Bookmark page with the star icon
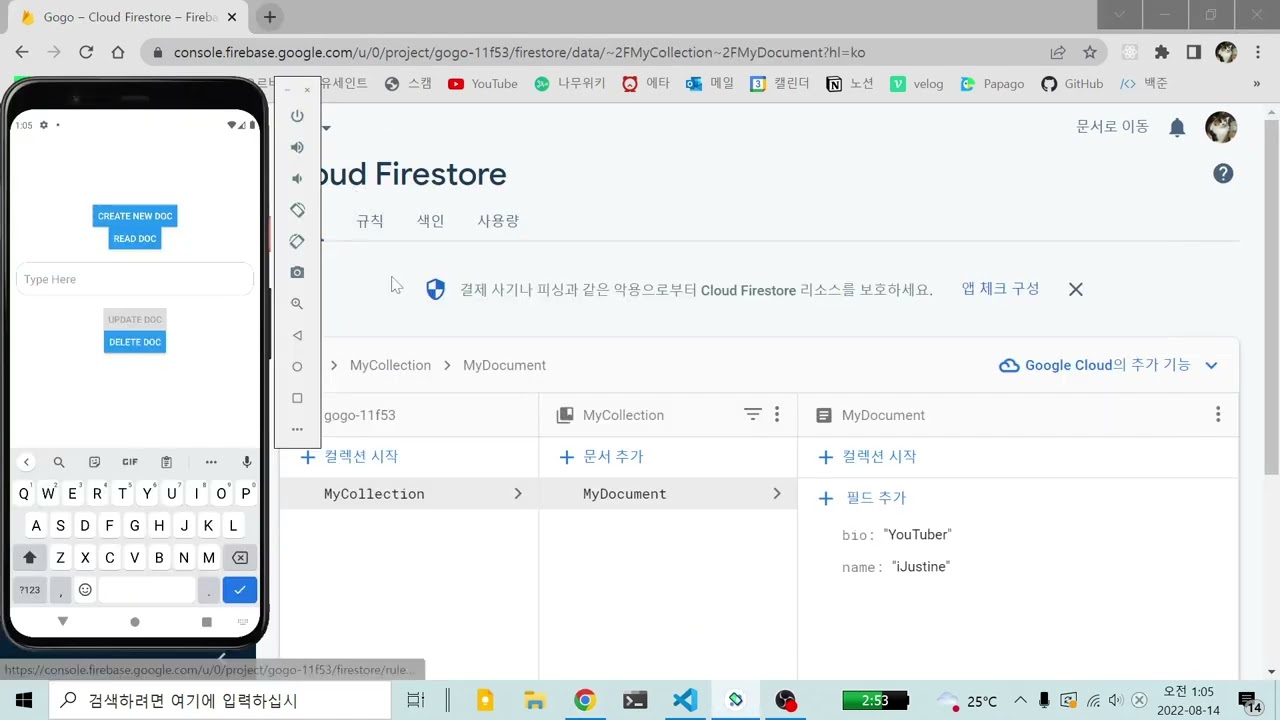This screenshot has height=720, width=1280. tap(1090, 52)
